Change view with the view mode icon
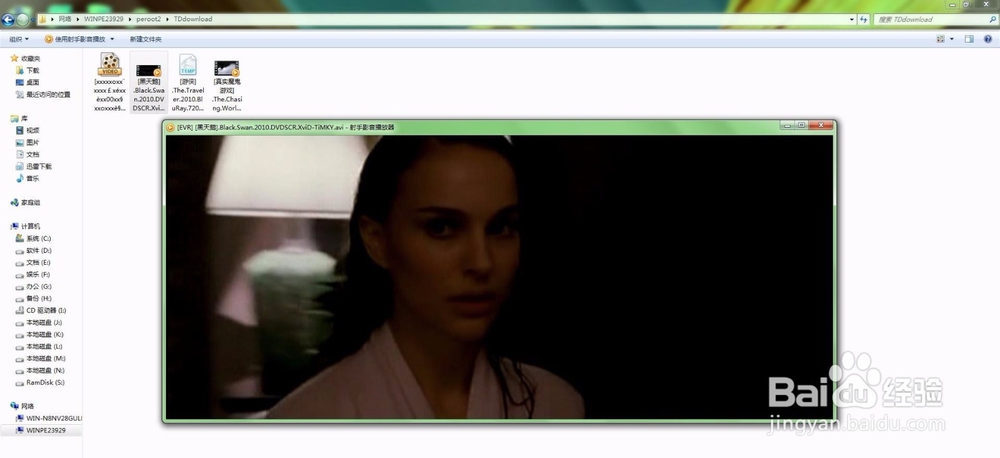 coord(940,39)
